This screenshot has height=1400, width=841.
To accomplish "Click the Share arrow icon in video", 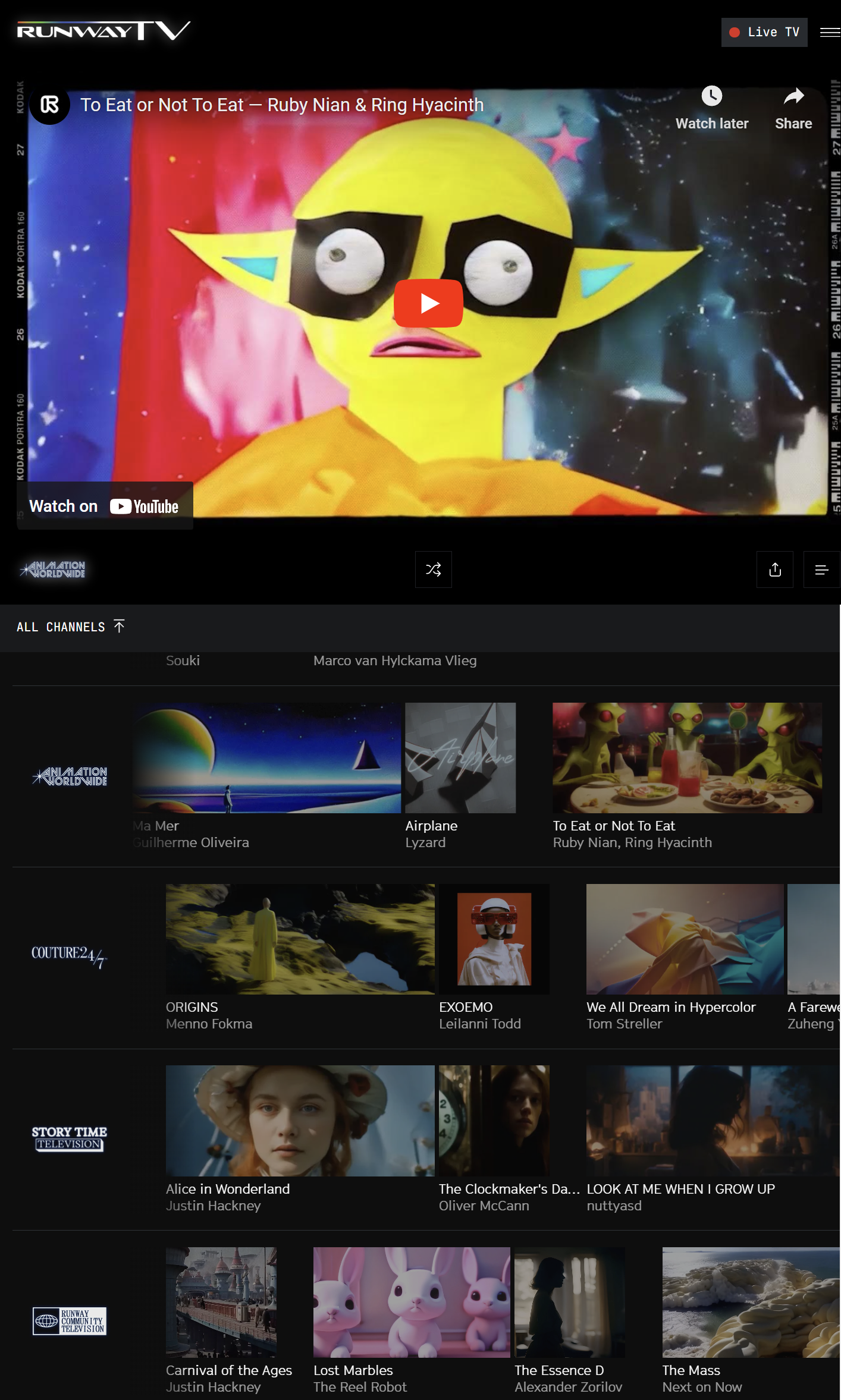I will pyautogui.click(x=793, y=96).
